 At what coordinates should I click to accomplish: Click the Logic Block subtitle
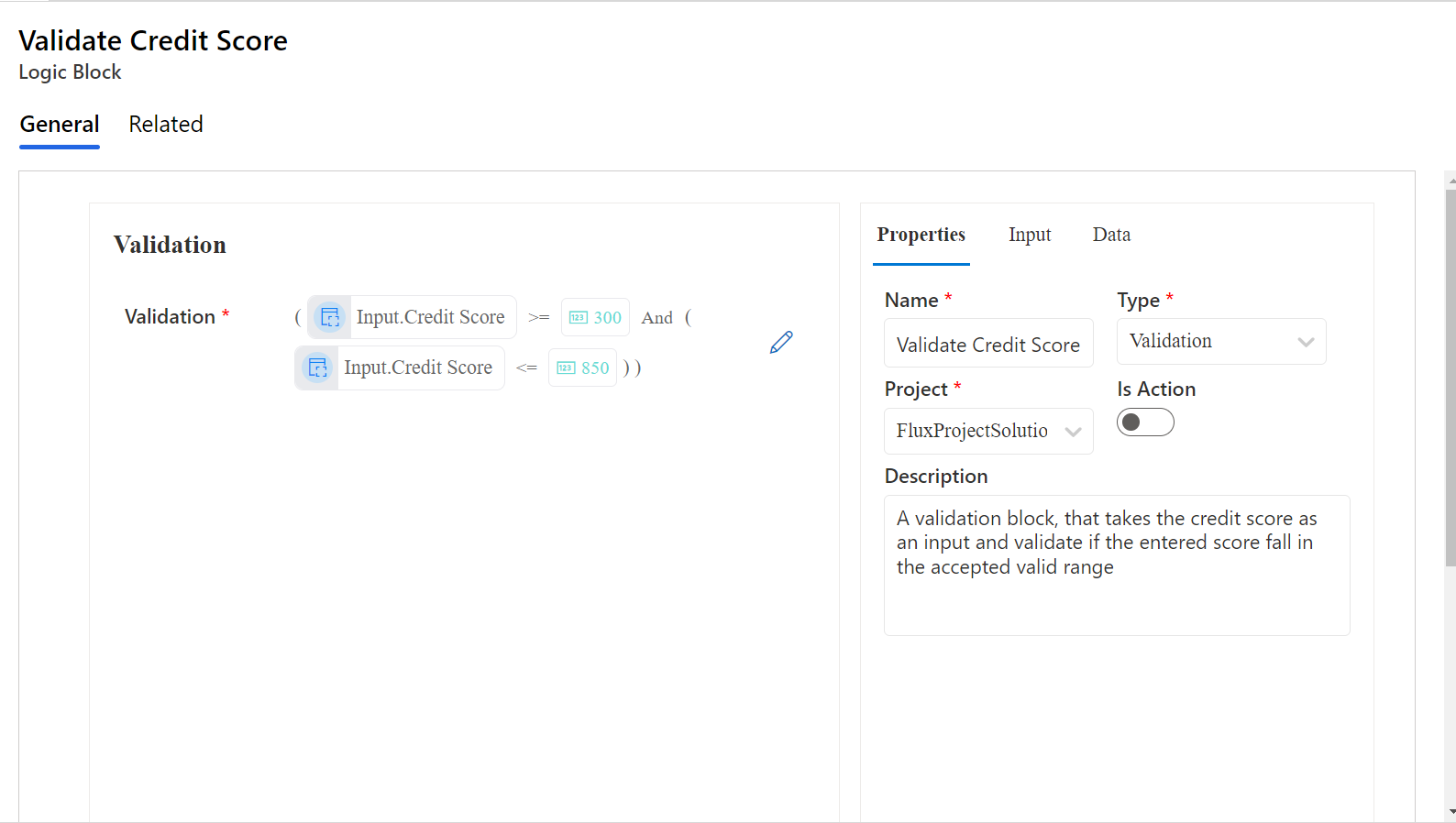(70, 71)
